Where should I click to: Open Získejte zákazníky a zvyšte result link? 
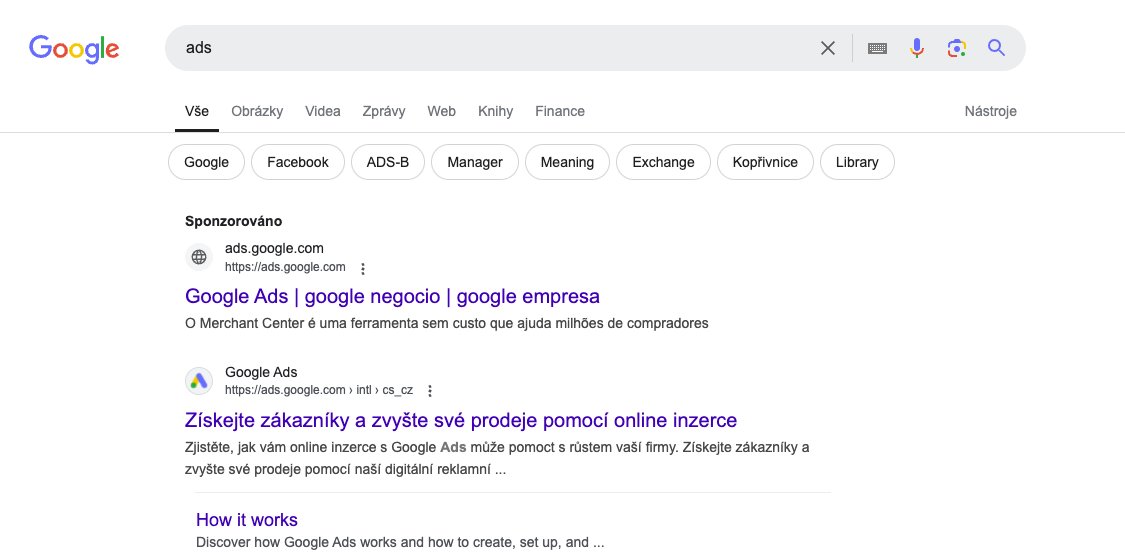[461, 420]
